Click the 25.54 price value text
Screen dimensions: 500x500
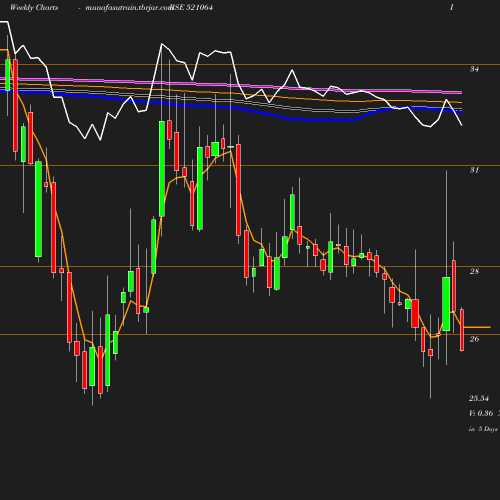(479, 398)
